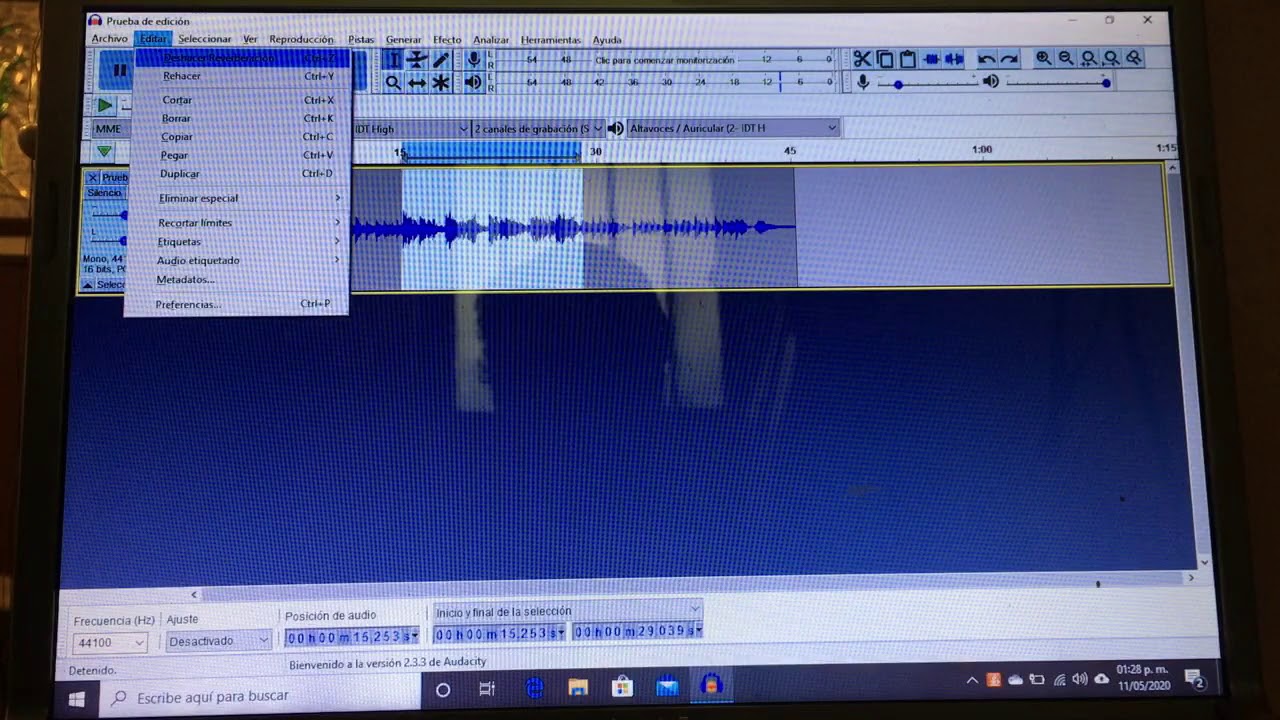Viewport: 1280px width, 720px height.
Task: Click the recording meter microphone icon
Action: (x=474, y=59)
